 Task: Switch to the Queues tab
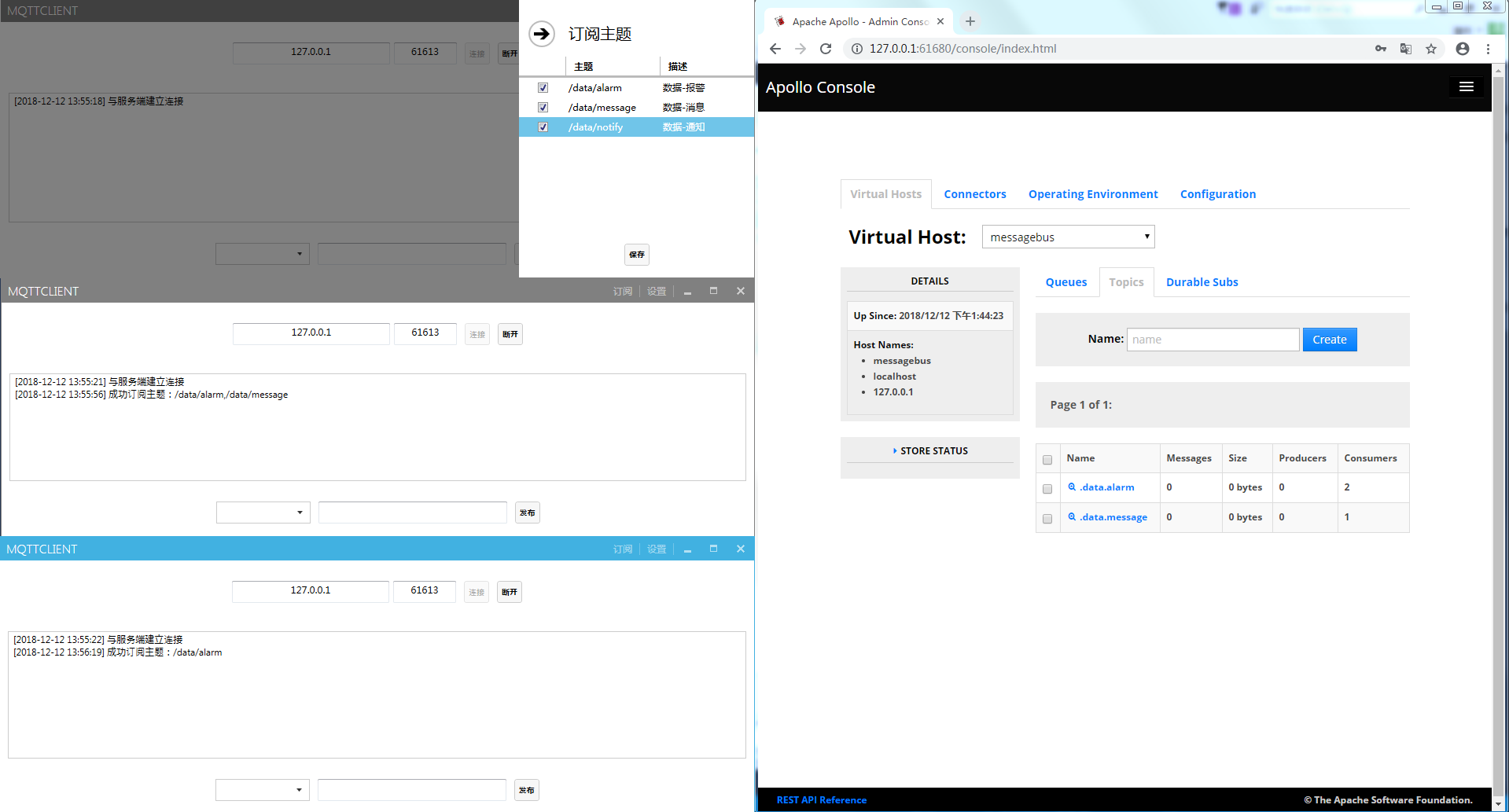pyautogui.click(x=1066, y=281)
